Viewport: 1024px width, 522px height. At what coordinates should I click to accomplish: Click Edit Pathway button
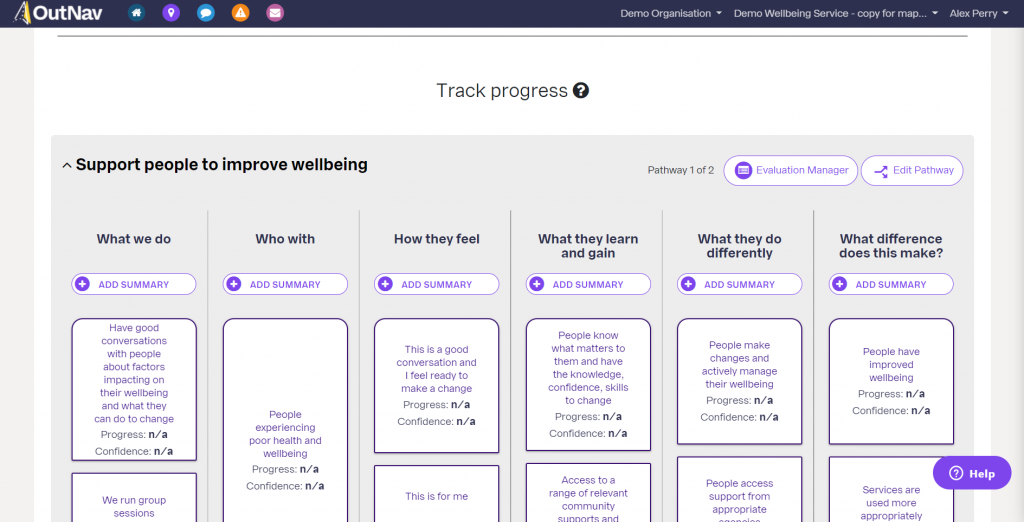(x=912, y=170)
